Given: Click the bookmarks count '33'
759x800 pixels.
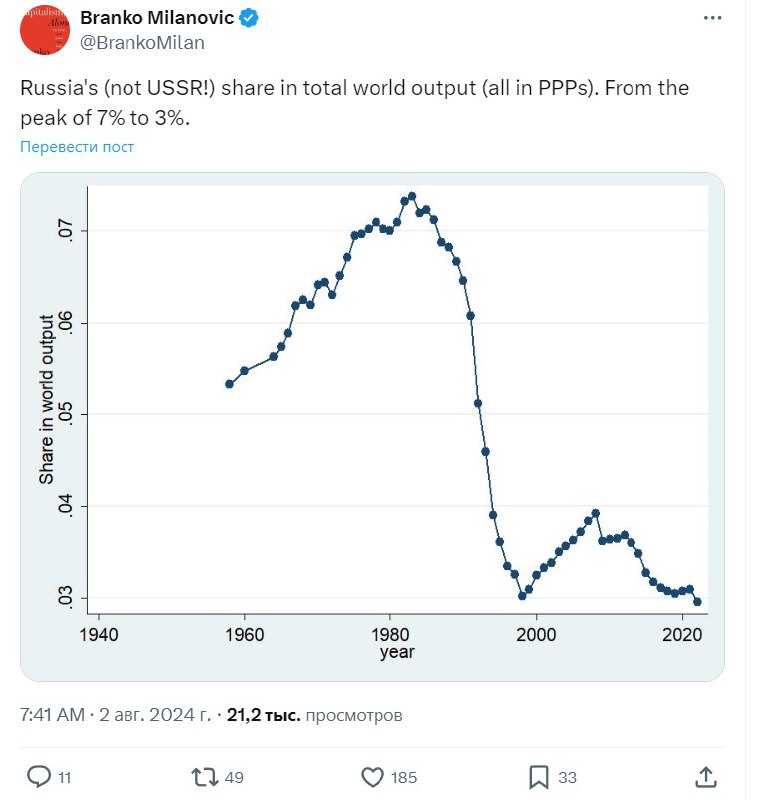Looking at the screenshot, I should pyautogui.click(x=567, y=778).
